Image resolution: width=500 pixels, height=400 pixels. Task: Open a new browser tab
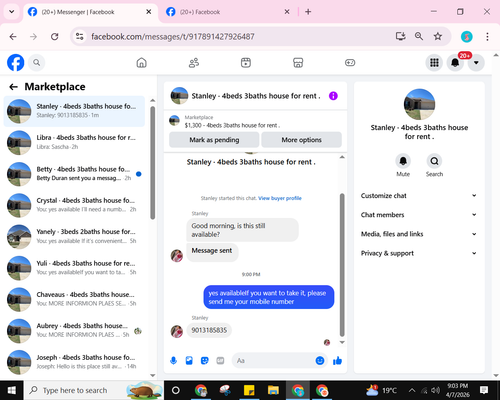tap(308, 12)
